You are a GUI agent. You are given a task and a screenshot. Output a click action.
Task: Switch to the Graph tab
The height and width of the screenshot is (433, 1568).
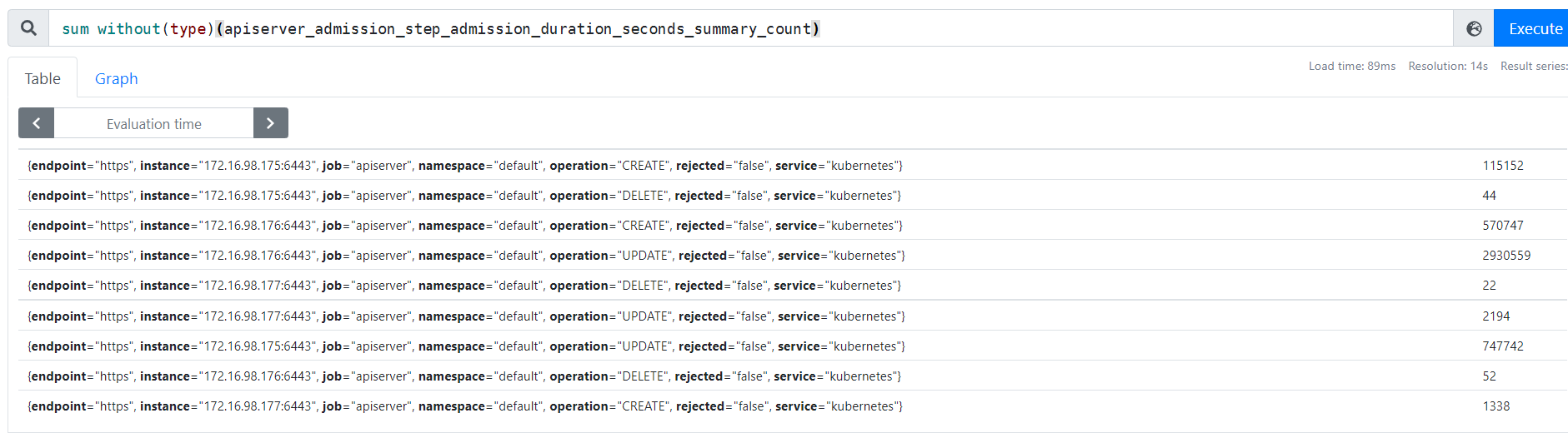pos(116,78)
